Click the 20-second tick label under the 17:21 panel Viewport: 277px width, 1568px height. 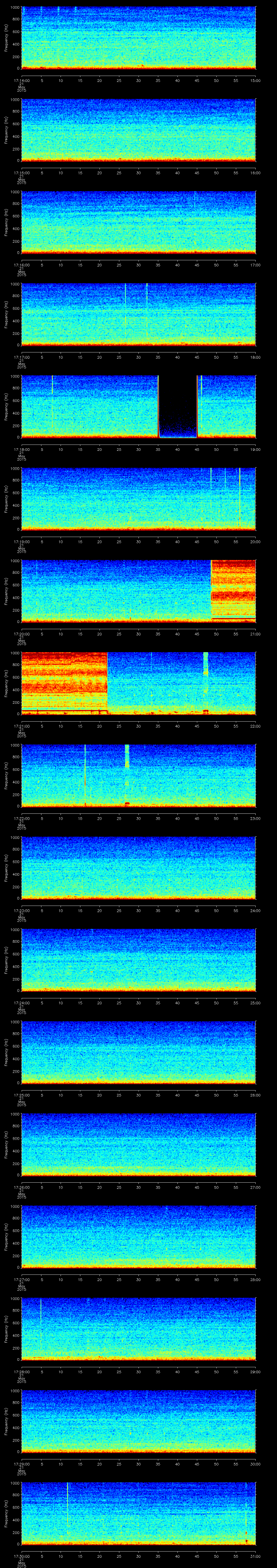click(100, 726)
